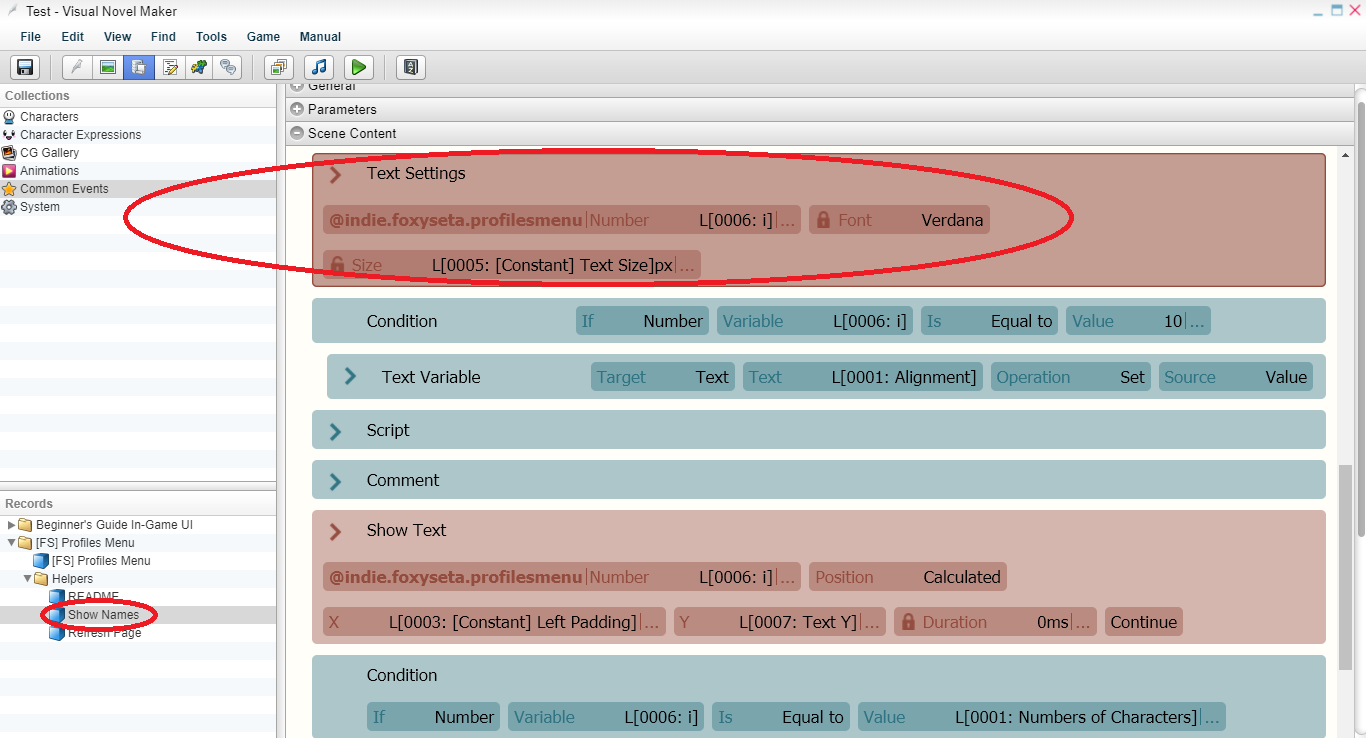The image size is (1366, 738).
Task: Click the notepad with pencil icon
Action: [169, 67]
